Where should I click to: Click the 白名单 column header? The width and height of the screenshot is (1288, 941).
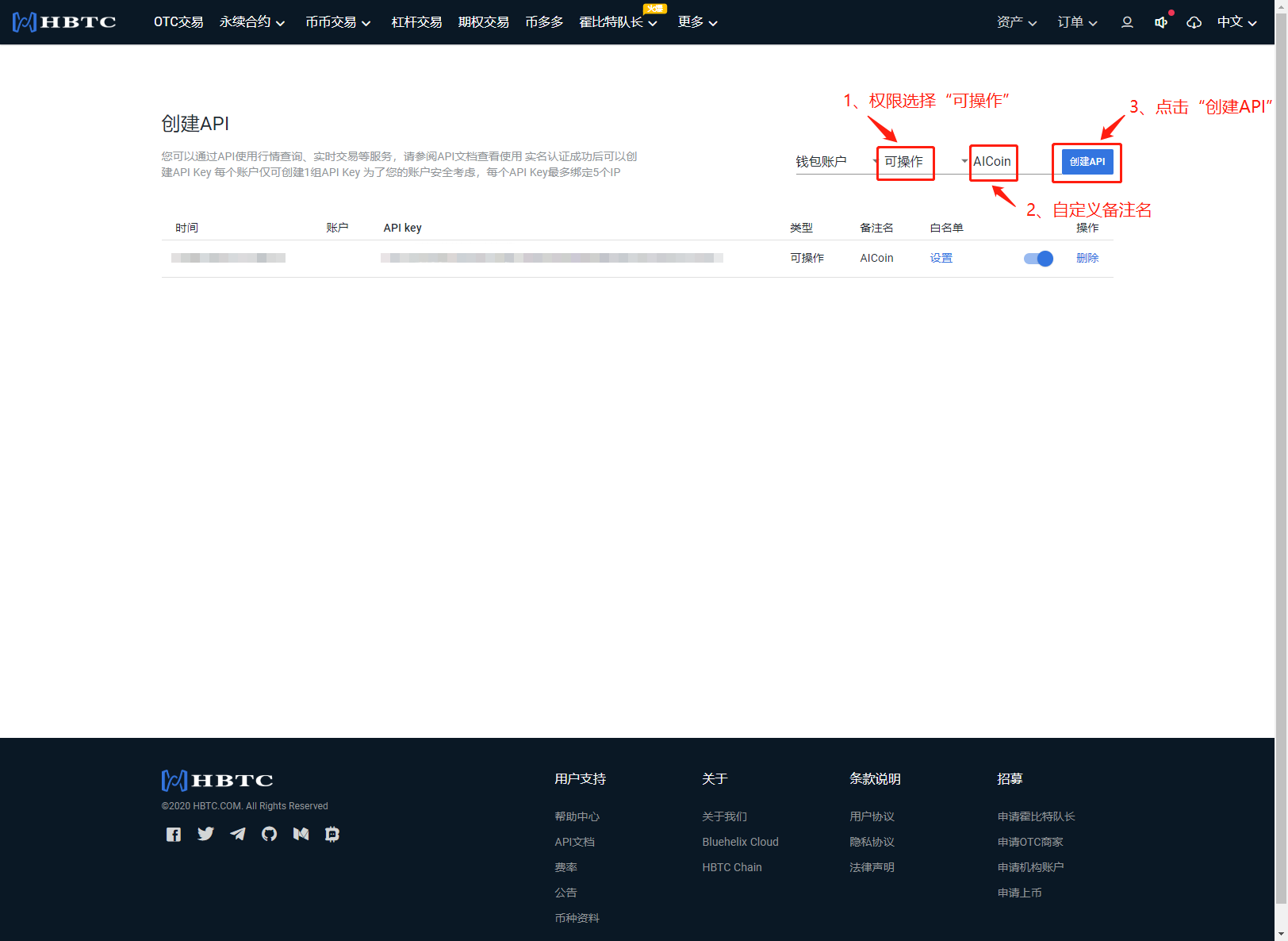pos(946,228)
